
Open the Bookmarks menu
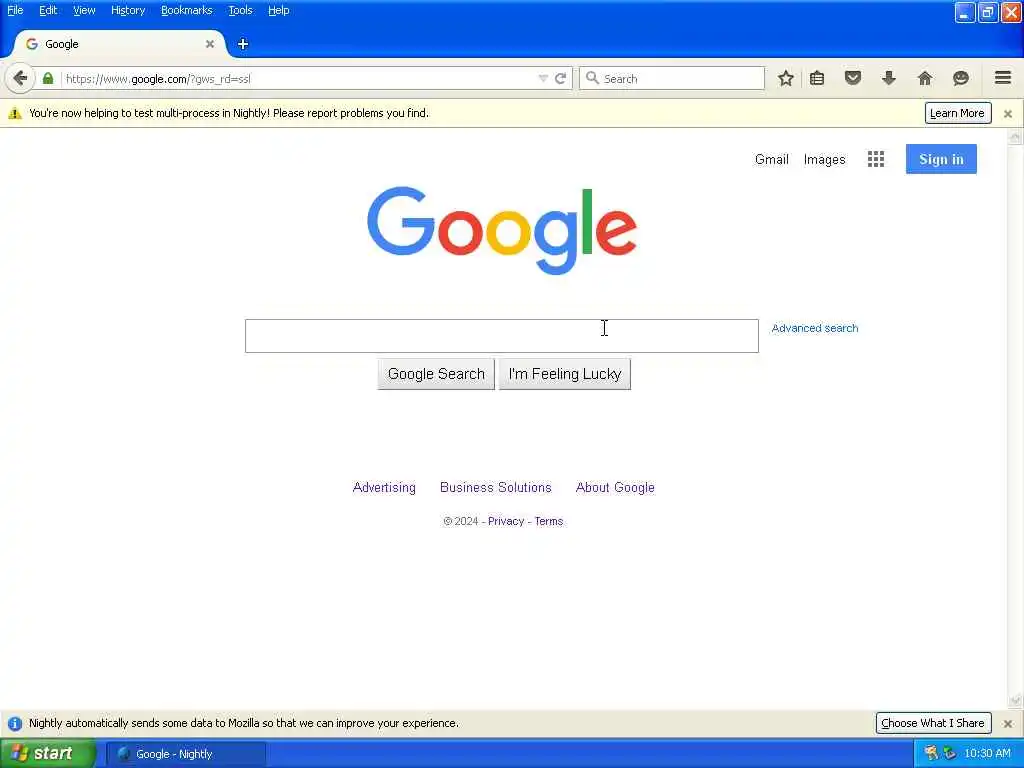point(187,10)
